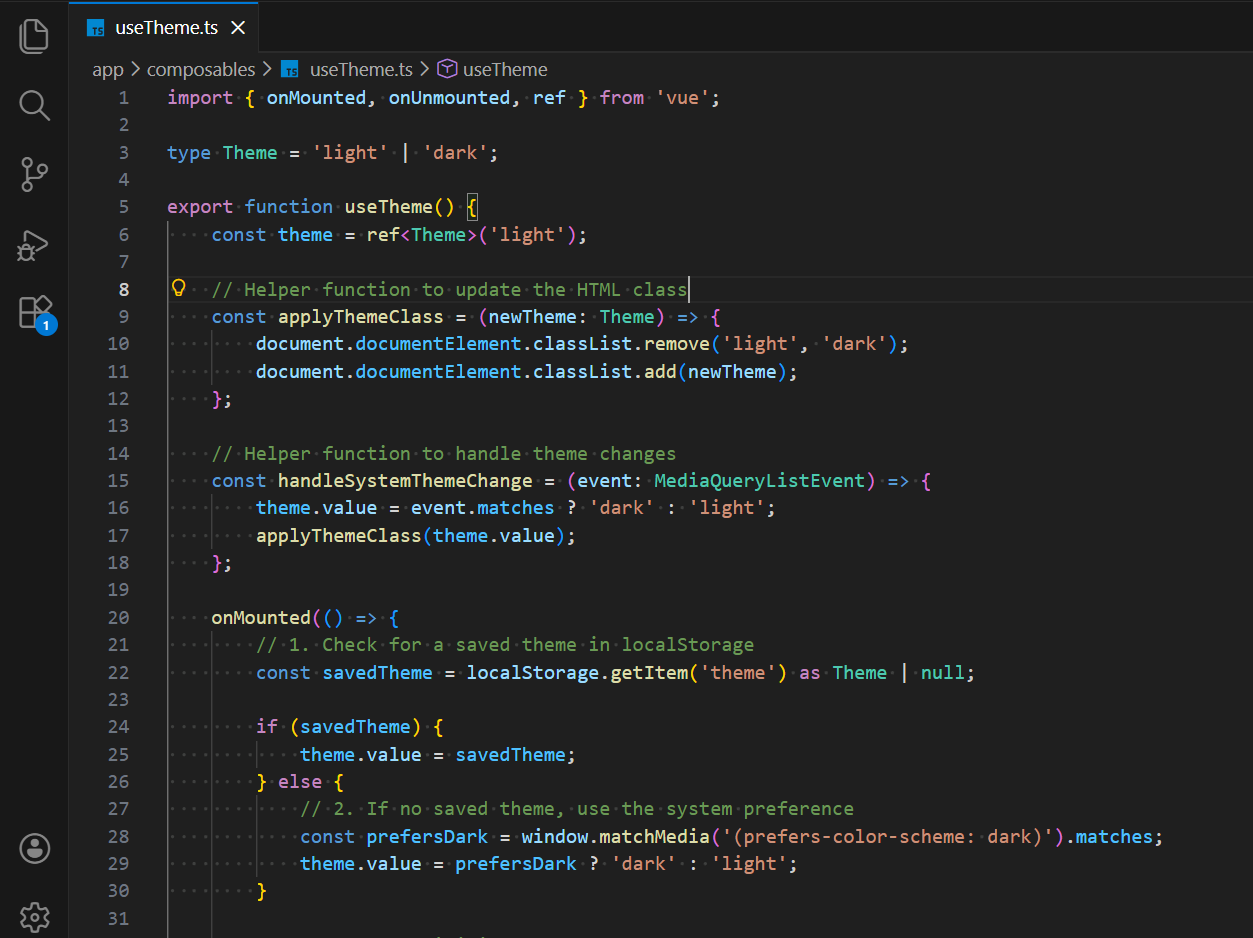Open the Run and Debug view
The image size is (1253, 938).
click(34, 245)
